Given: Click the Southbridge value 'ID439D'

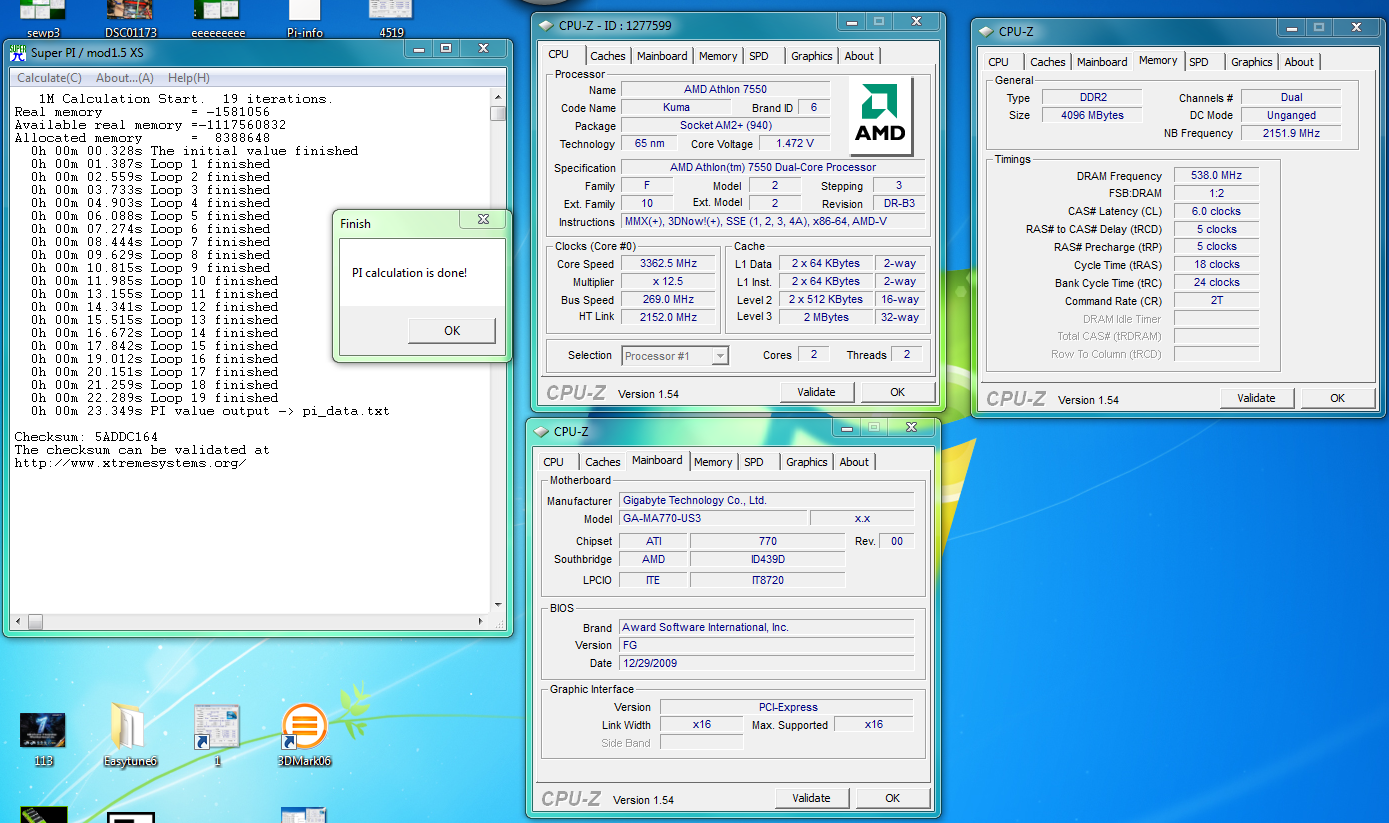Looking at the screenshot, I should [x=767, y=560].
